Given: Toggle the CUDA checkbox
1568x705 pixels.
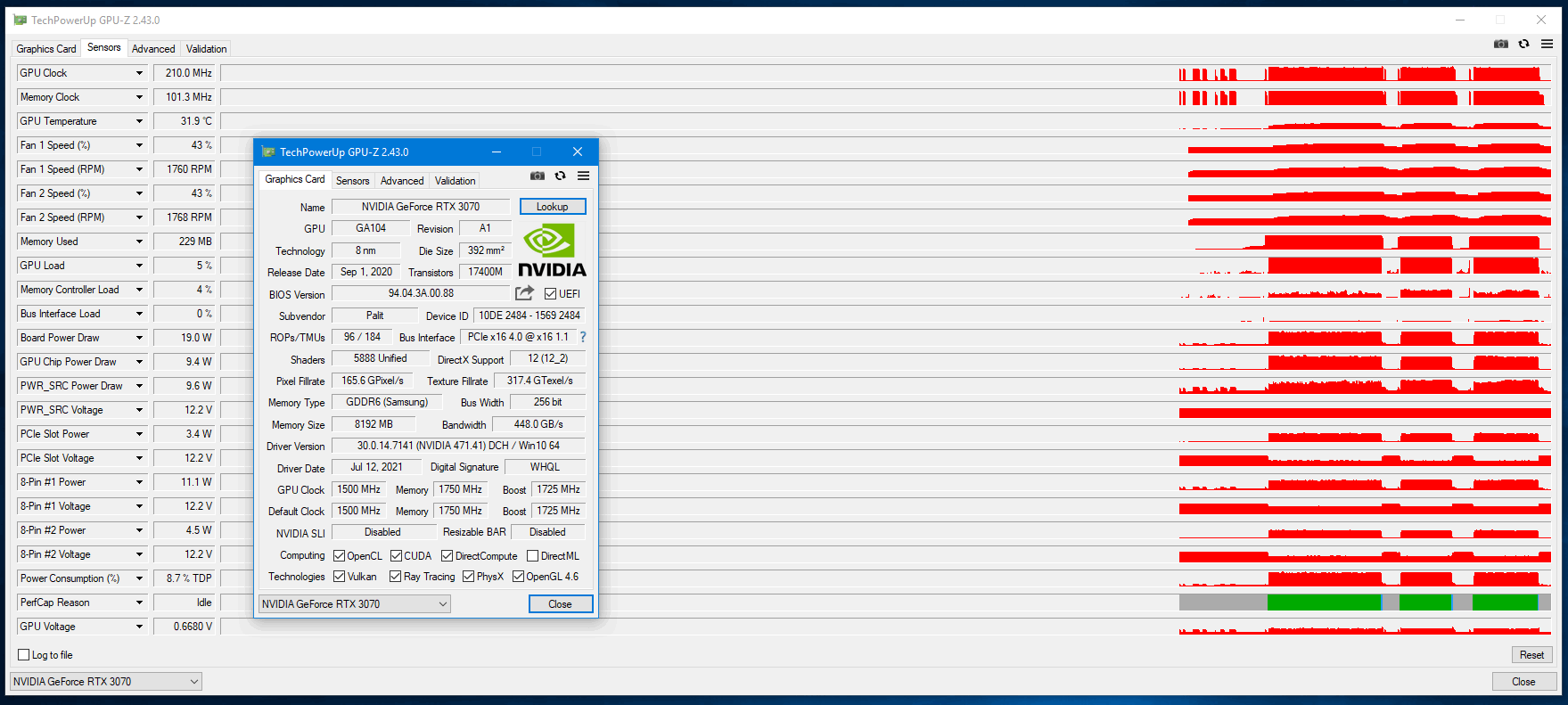Looking at the screenshot, I should [396, 556].
